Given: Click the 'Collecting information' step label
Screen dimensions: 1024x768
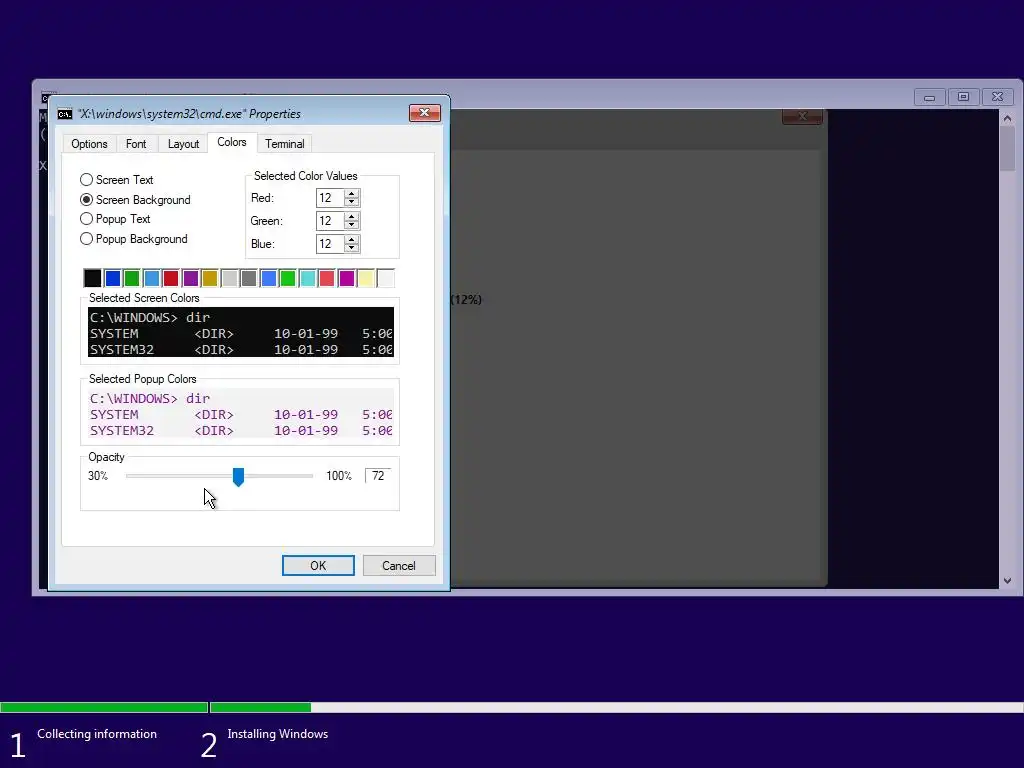Looking at the screenshot, I should coord(97,734).
